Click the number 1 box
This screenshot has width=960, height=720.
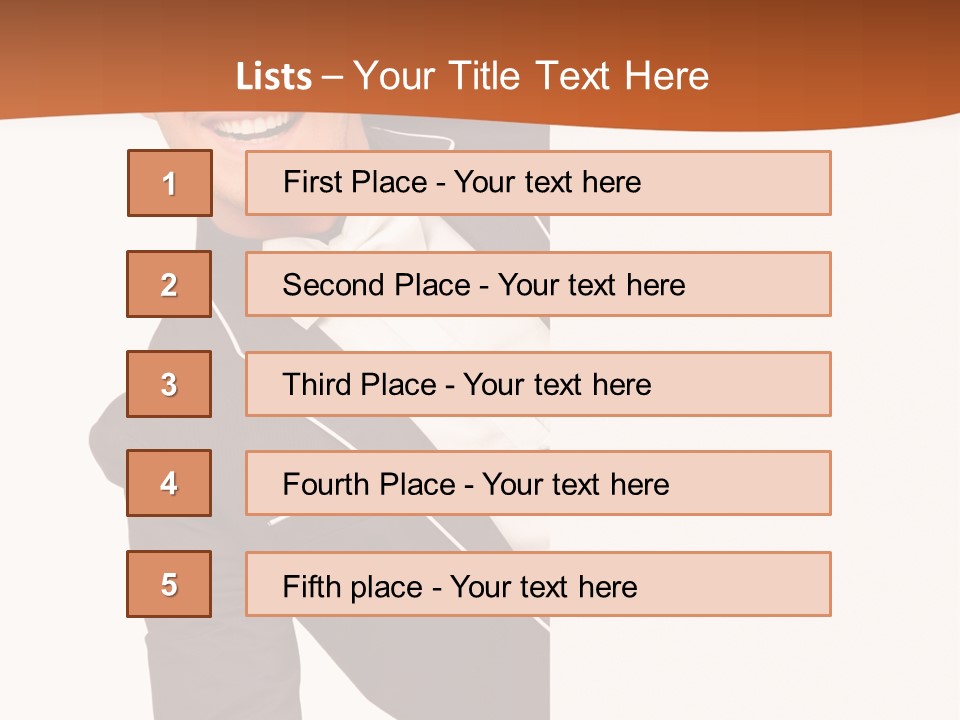coord(170,183)
